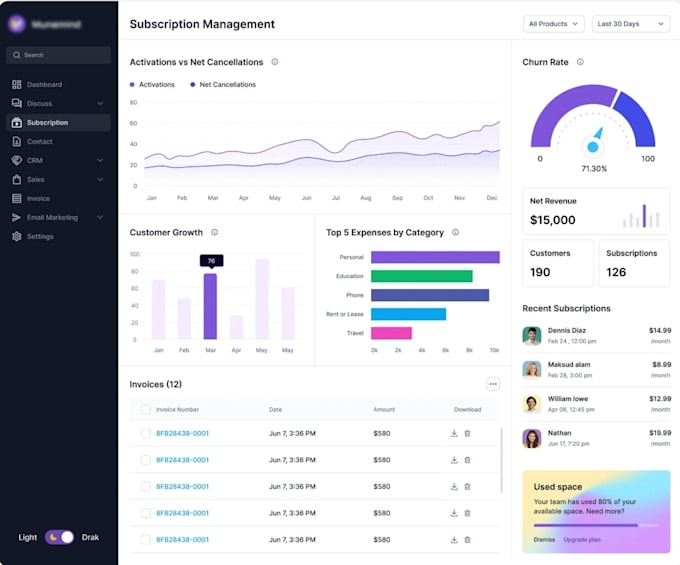Screen dimensions: 680x565
Task: Click the Email Marketing paper plane icon
Action: tap(16, 217)
